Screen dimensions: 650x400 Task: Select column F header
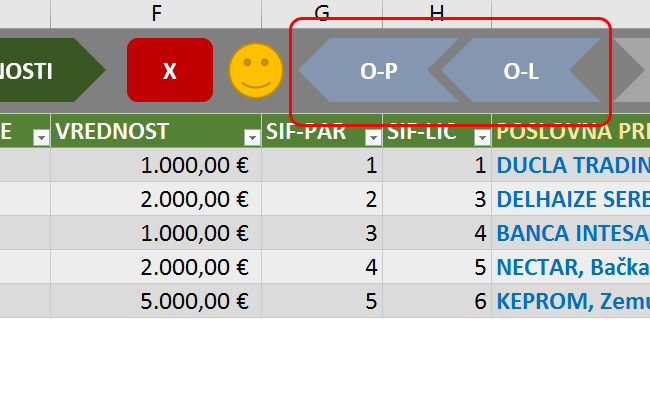click(156, 13)
